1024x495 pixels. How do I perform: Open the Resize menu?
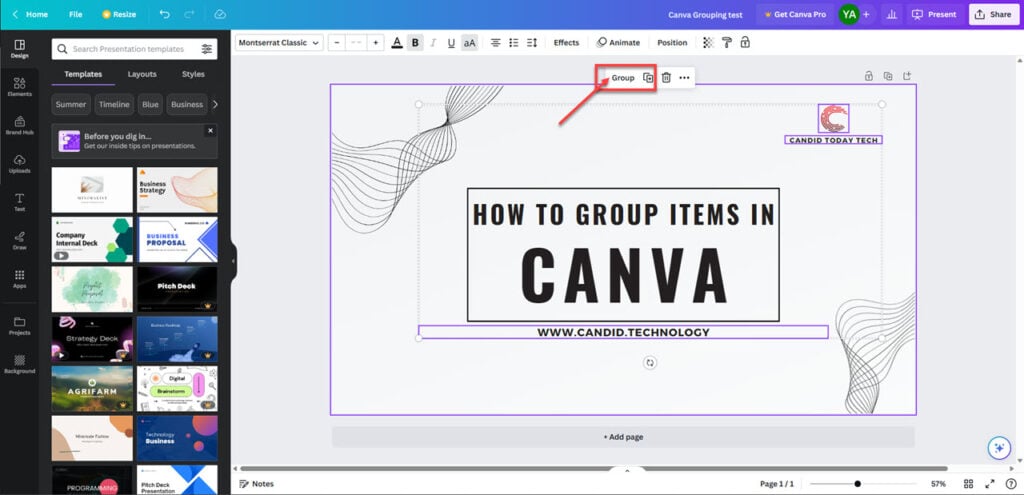pos(119,14)
